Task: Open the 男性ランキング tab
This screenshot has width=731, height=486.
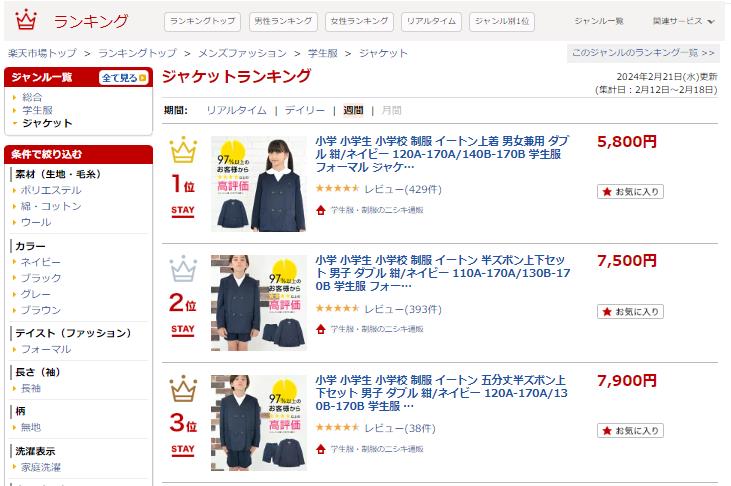Action: pyautogui.click(x=283, y=21)
